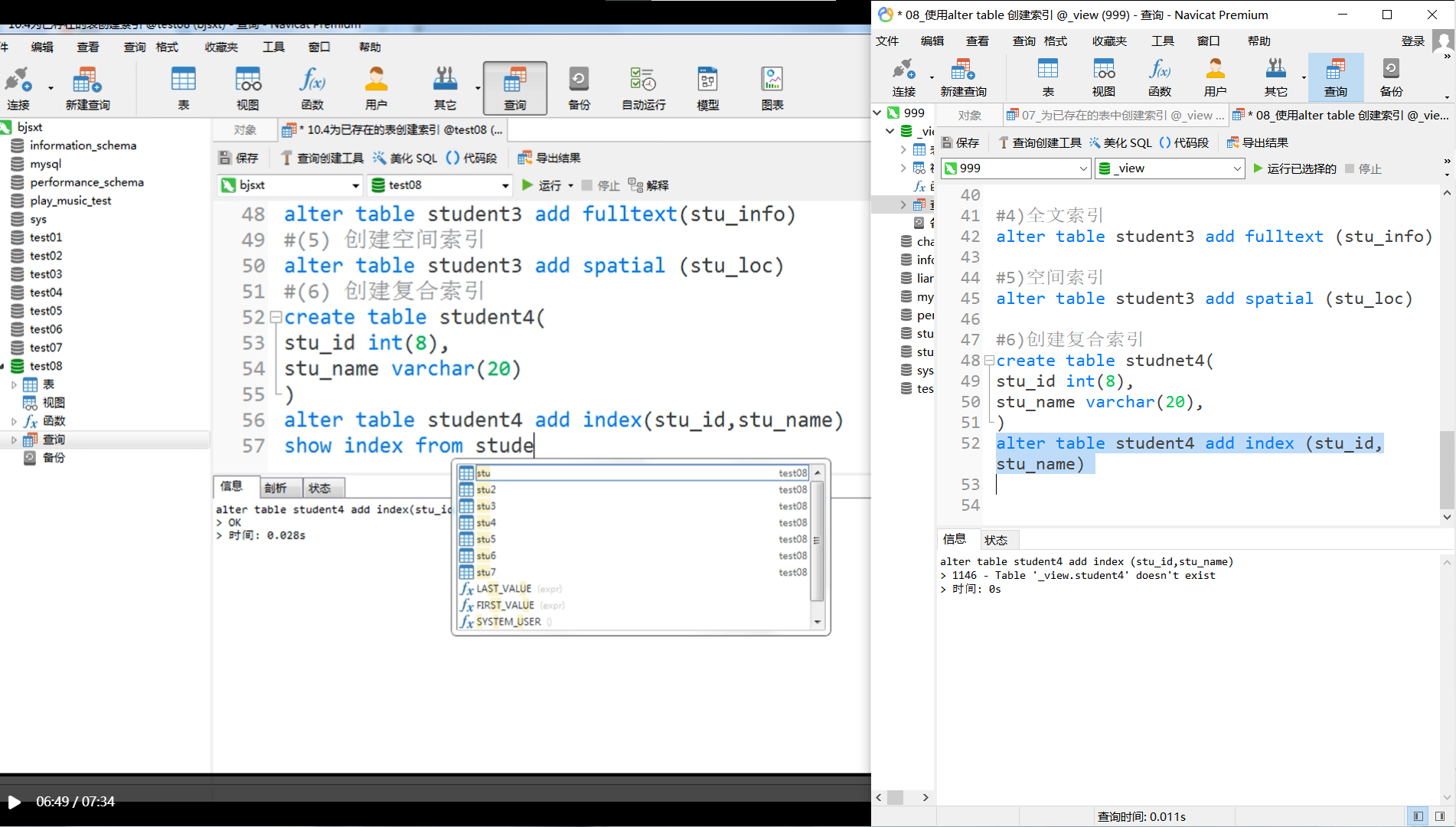Click 其它 icon in right Navicat window
The width and height of the screenshot is (1456, 827).
1276,77
